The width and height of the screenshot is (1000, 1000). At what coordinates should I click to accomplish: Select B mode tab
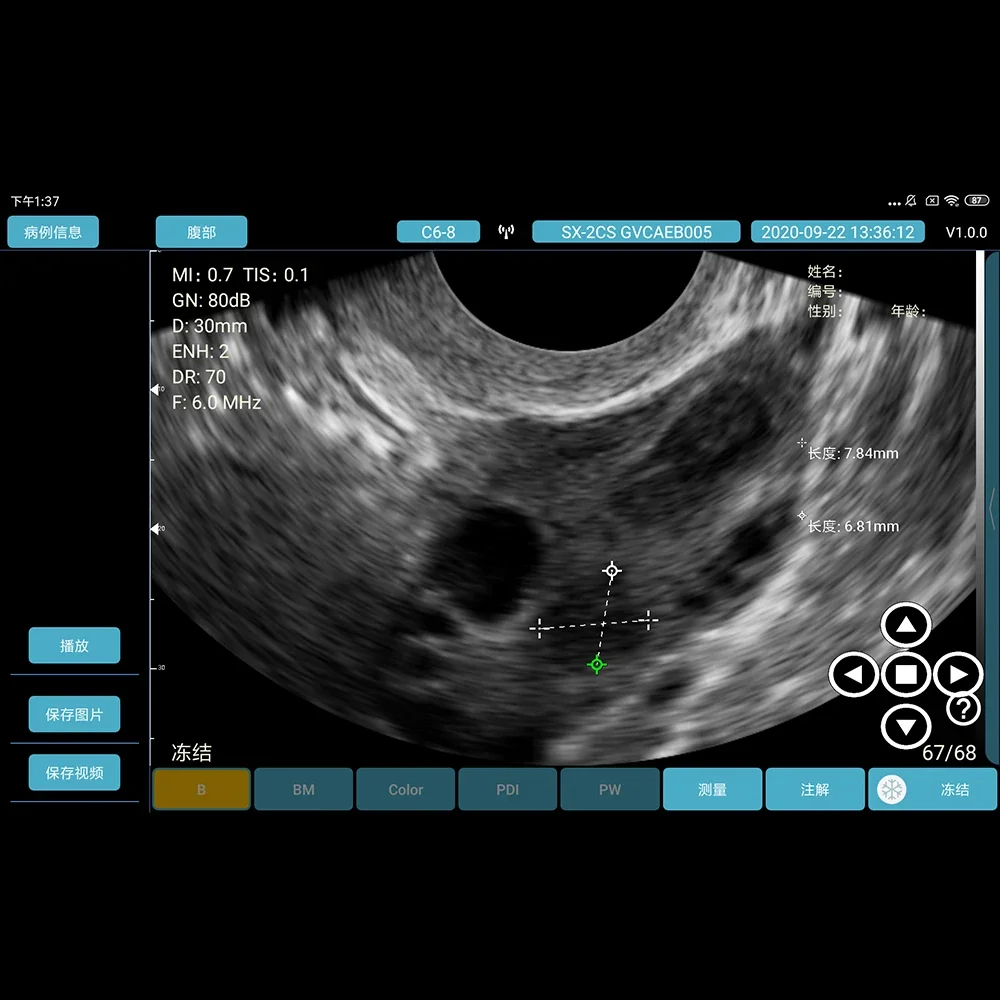pyautogui.click(x=202, y=790)
